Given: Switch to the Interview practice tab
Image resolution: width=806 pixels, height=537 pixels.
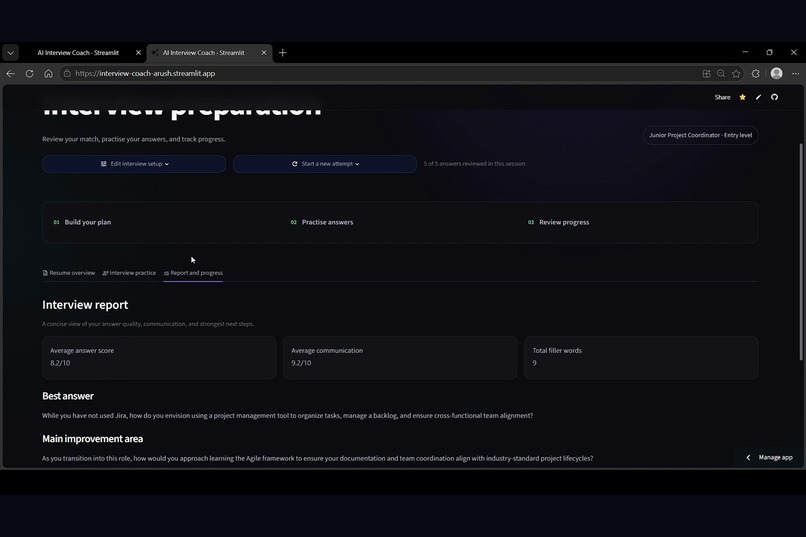Looking at the screenshot, I should coord(129,273).
